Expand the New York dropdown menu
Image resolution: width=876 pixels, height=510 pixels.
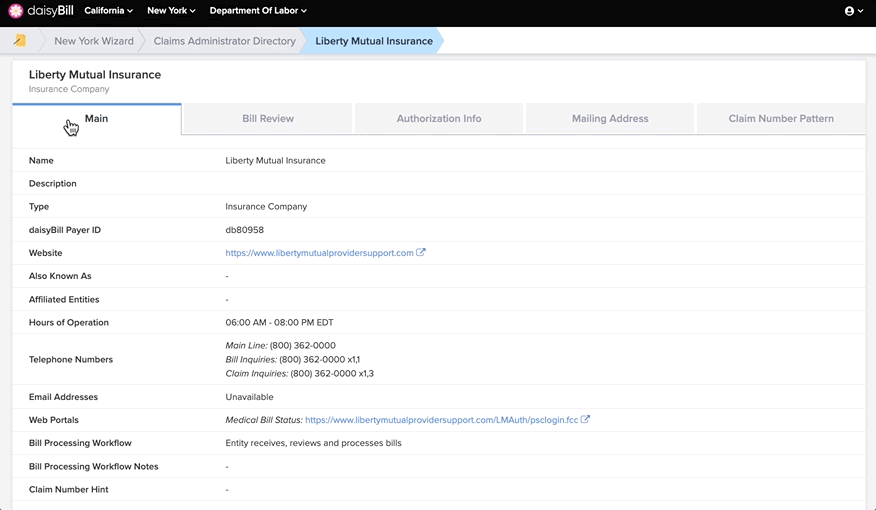[171, 11]
